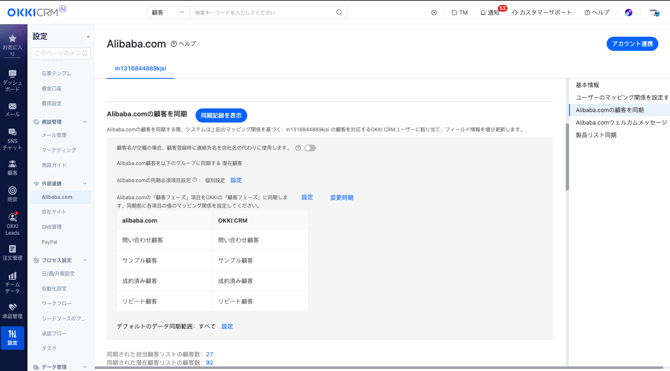Collapse the 商談管理 section in settings menu
This screenshot has height=371, width=670.
coord(85,122)
